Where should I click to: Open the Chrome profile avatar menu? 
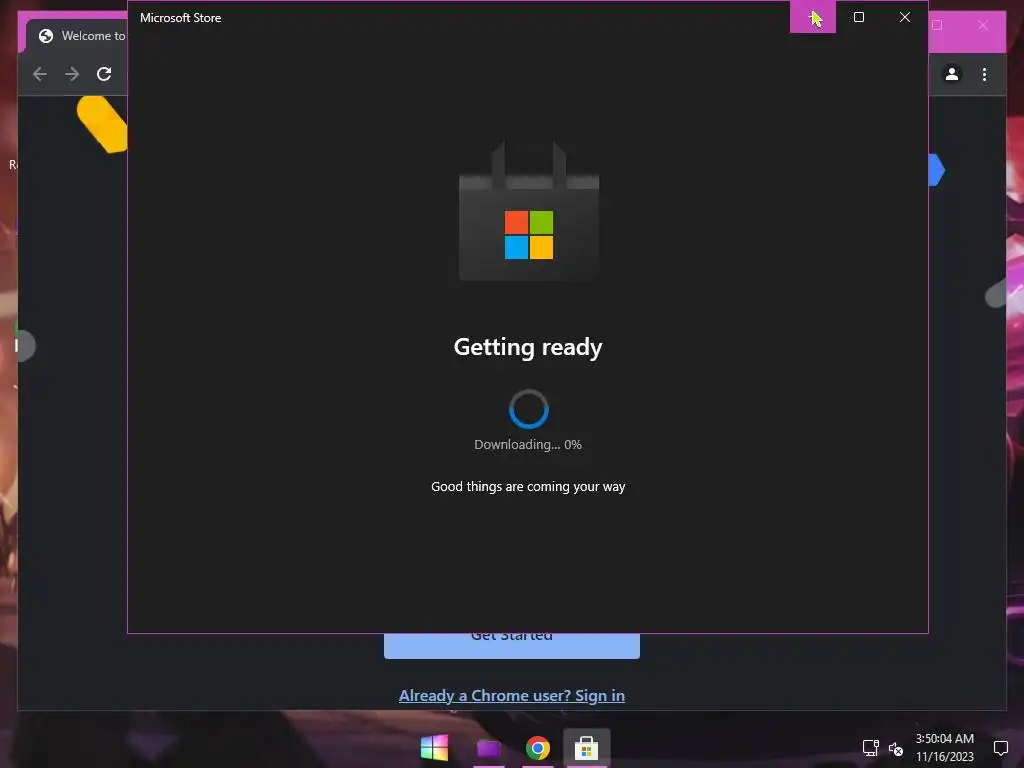[x=952, y=74]
